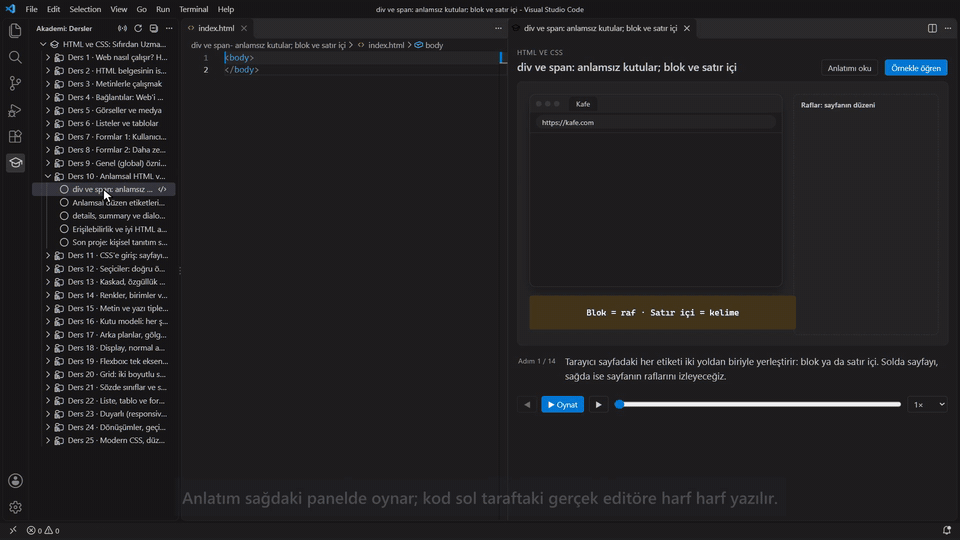960x540 pixels.
Task: Close the index.html tab
Action: pos(244,28)
